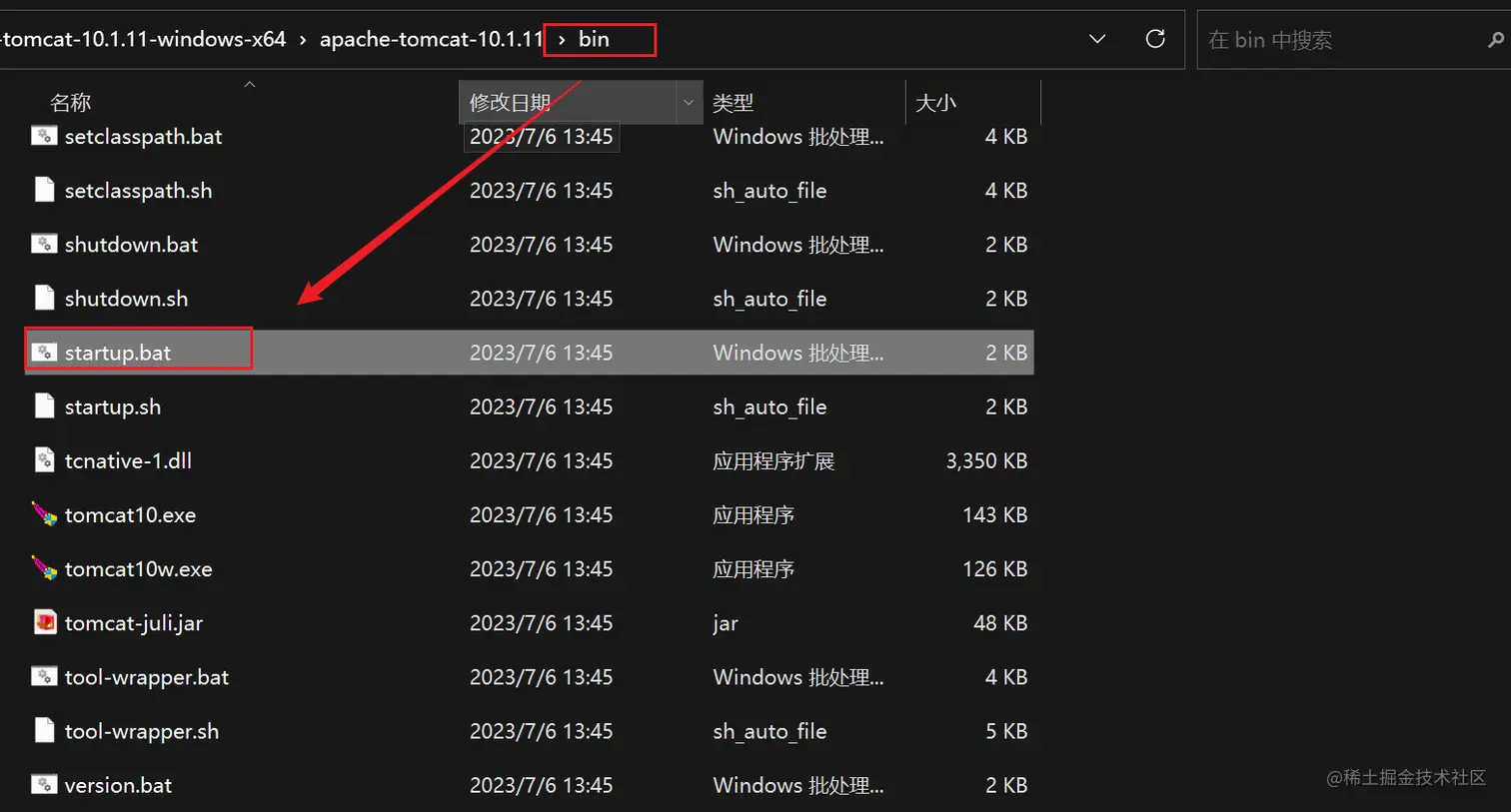Image resolution: width=1511 pixels, height=812 pixels.
Task: Sort files by the Size column header
Action: [x=935, y=102]
